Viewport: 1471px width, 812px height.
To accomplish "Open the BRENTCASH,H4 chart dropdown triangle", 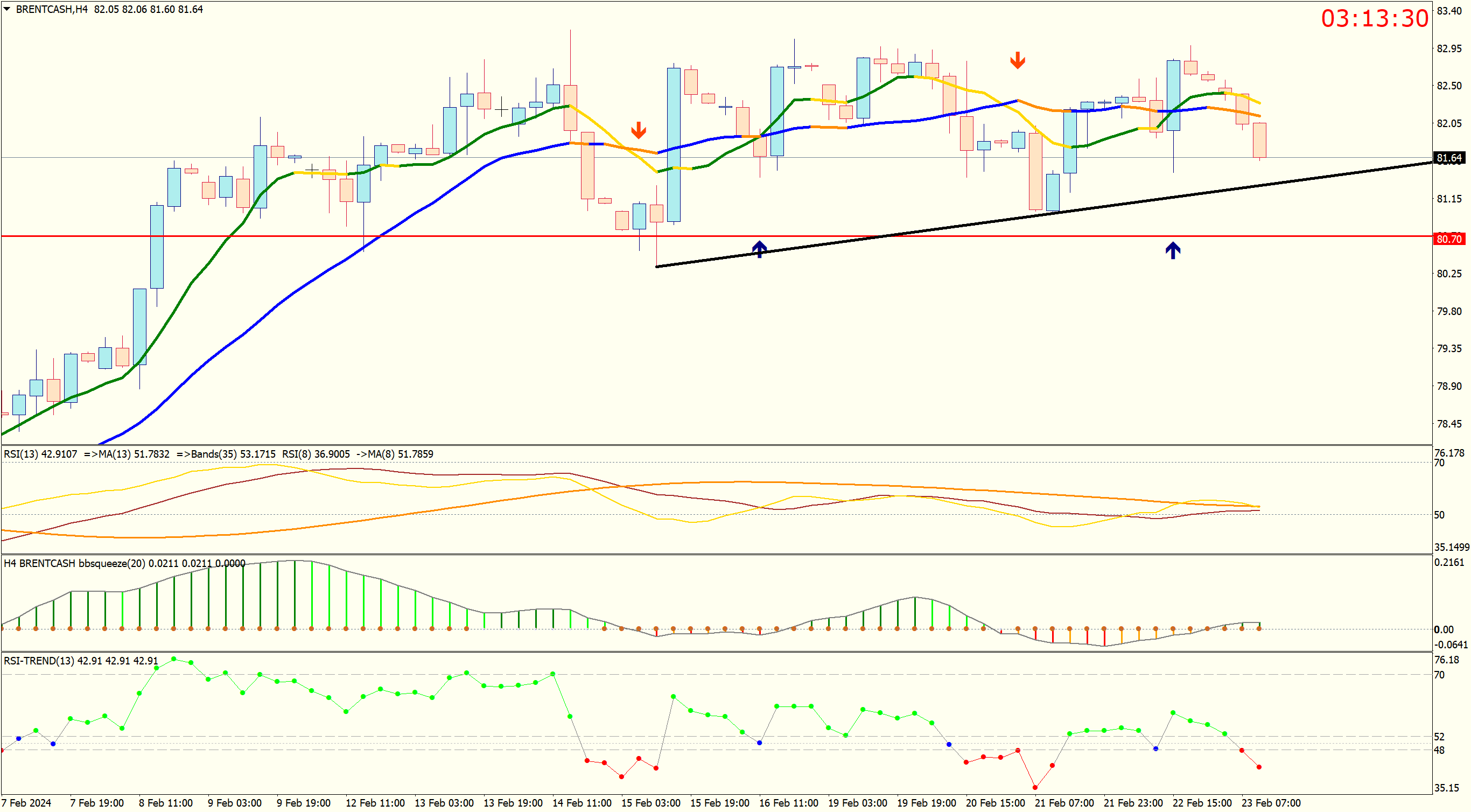I will pyautogui.click(x=7, y=9).
